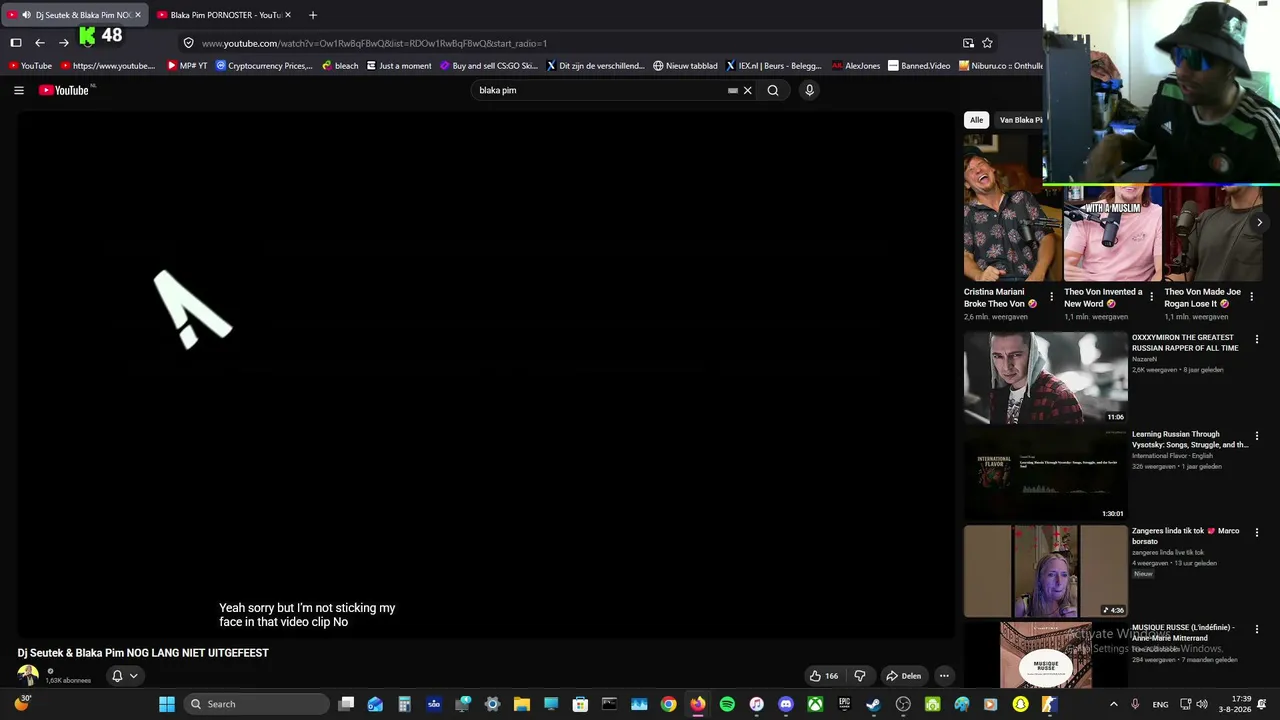Open Learning Russian Through Vysotsky video title

pyautogui.click(x=1190, y=440)
